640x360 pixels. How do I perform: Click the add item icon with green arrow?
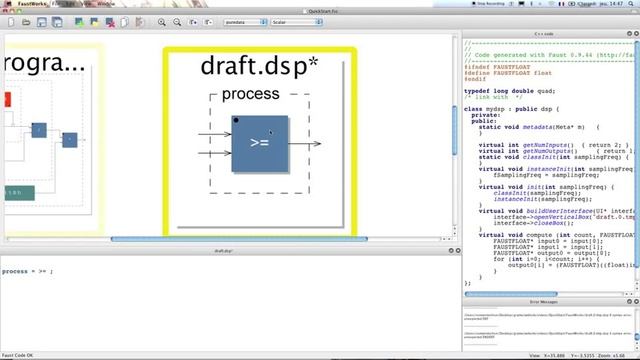click(79, 22)
